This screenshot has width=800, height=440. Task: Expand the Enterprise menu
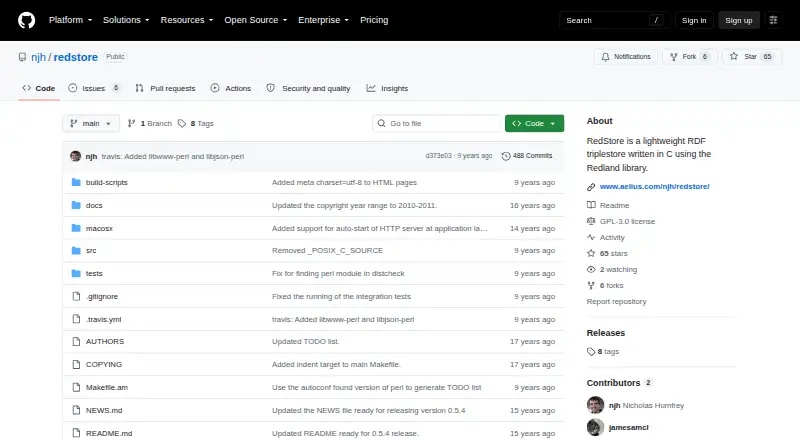(x=323, y=20)
